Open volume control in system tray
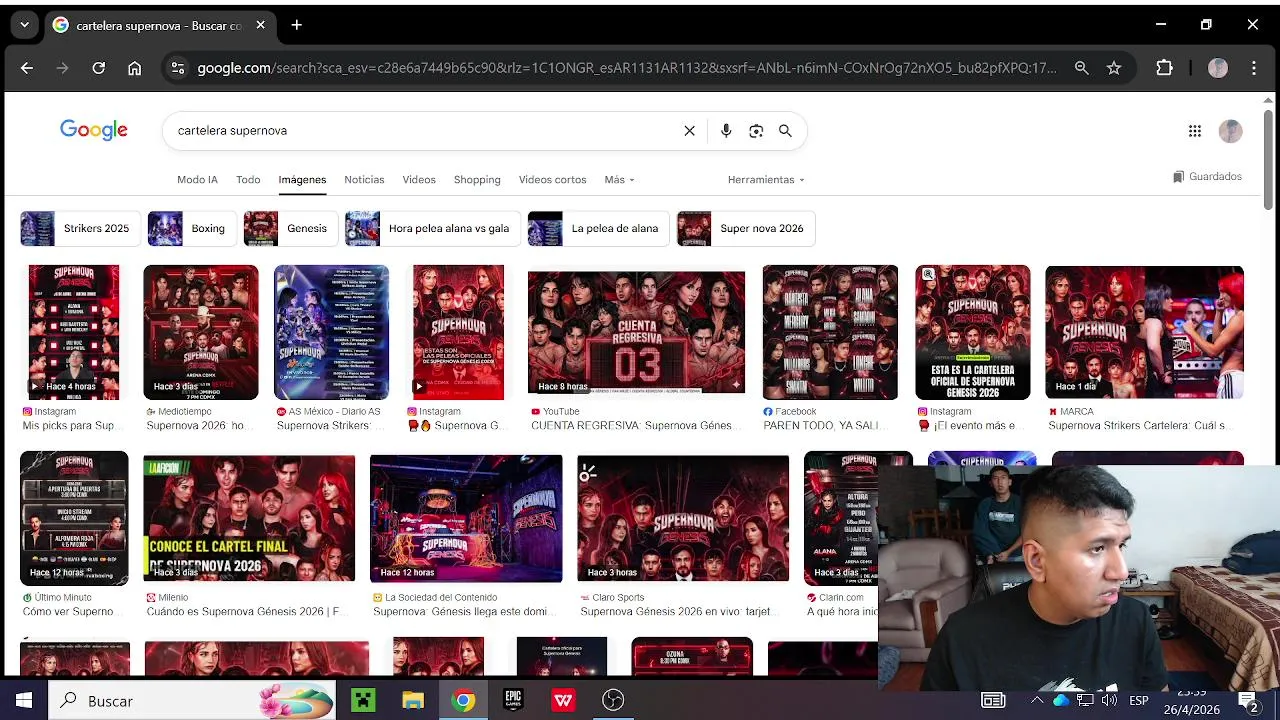Screen dimensions: 1280x720 pos(1109,700)
